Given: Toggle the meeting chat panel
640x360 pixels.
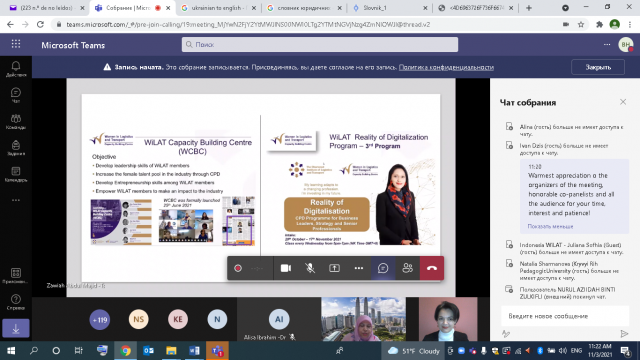Looking at the screenshot, I should tap(383, 268).
